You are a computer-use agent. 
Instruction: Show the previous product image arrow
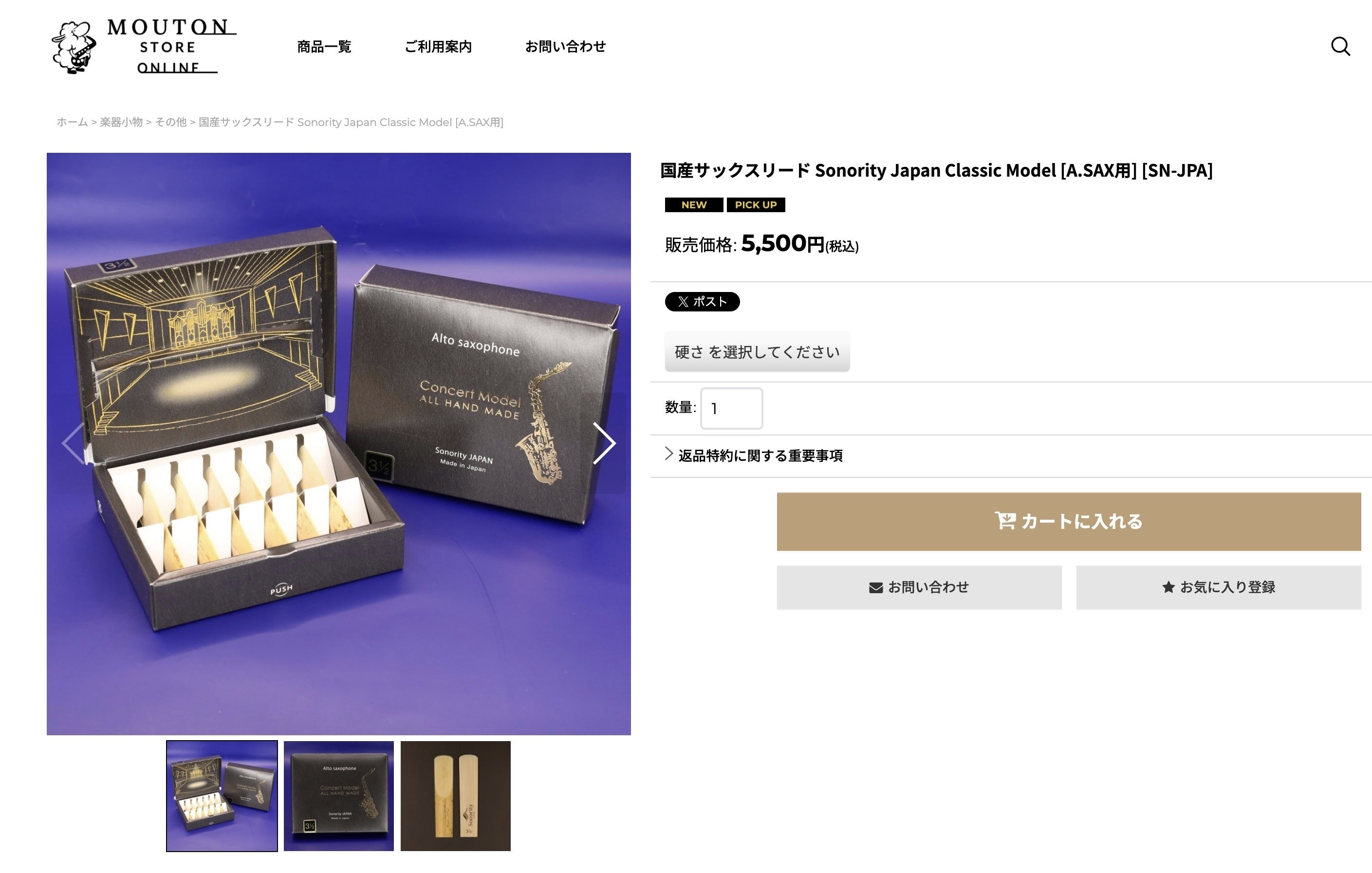(74, 443)
